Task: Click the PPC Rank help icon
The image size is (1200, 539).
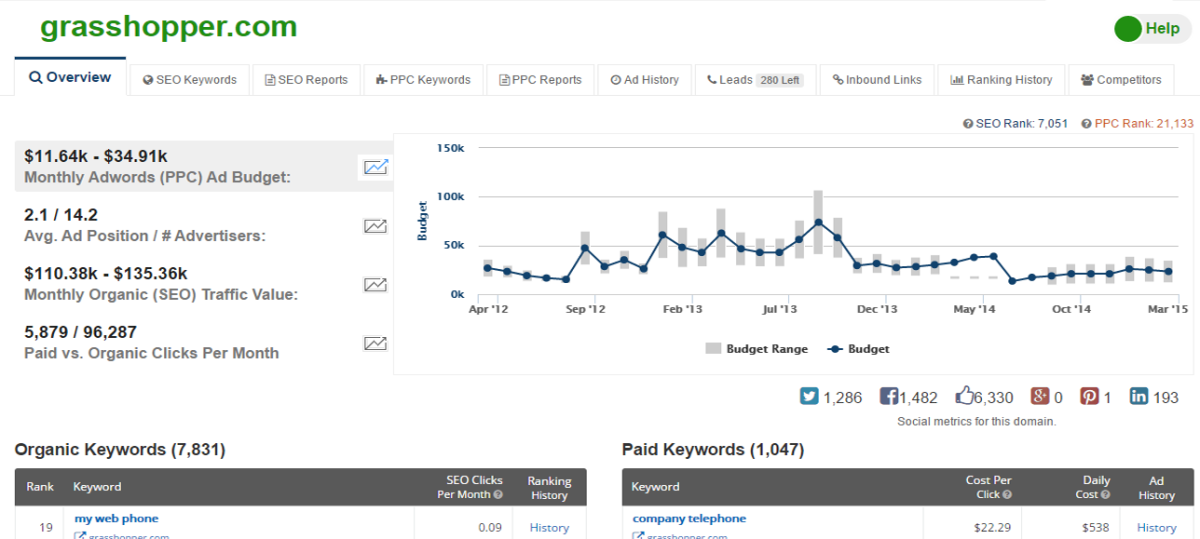Action: pyautogui.click(x=1086, y=124)
